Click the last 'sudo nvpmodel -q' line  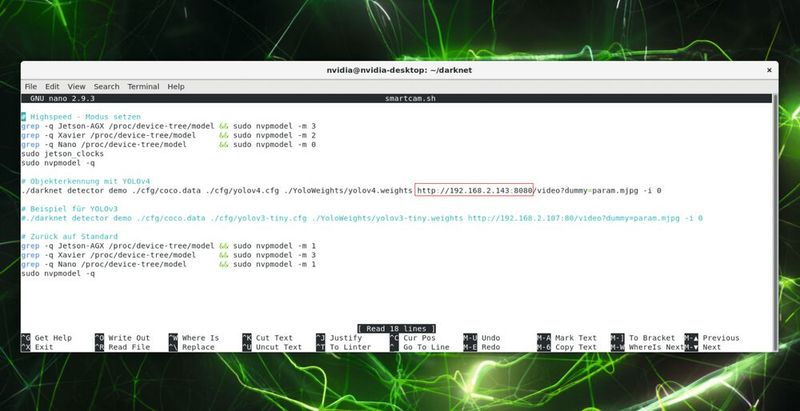coord(58,273)
